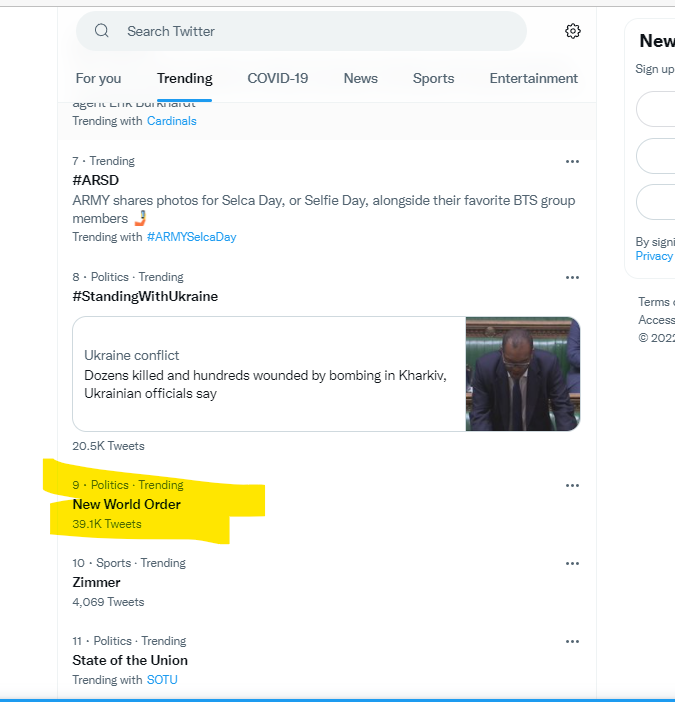Open the SOTU trending link
Screen dimensions: 675x702
point(162,680)
